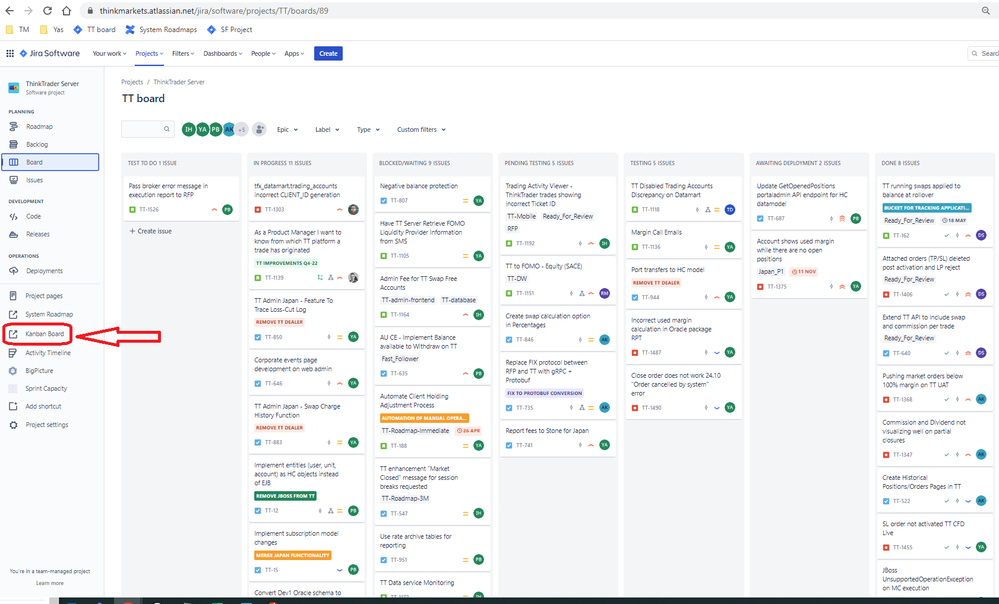Click Add shortcut icon in sidebar
The height and width of the screenshot is (604, 999).
(13, 406)
